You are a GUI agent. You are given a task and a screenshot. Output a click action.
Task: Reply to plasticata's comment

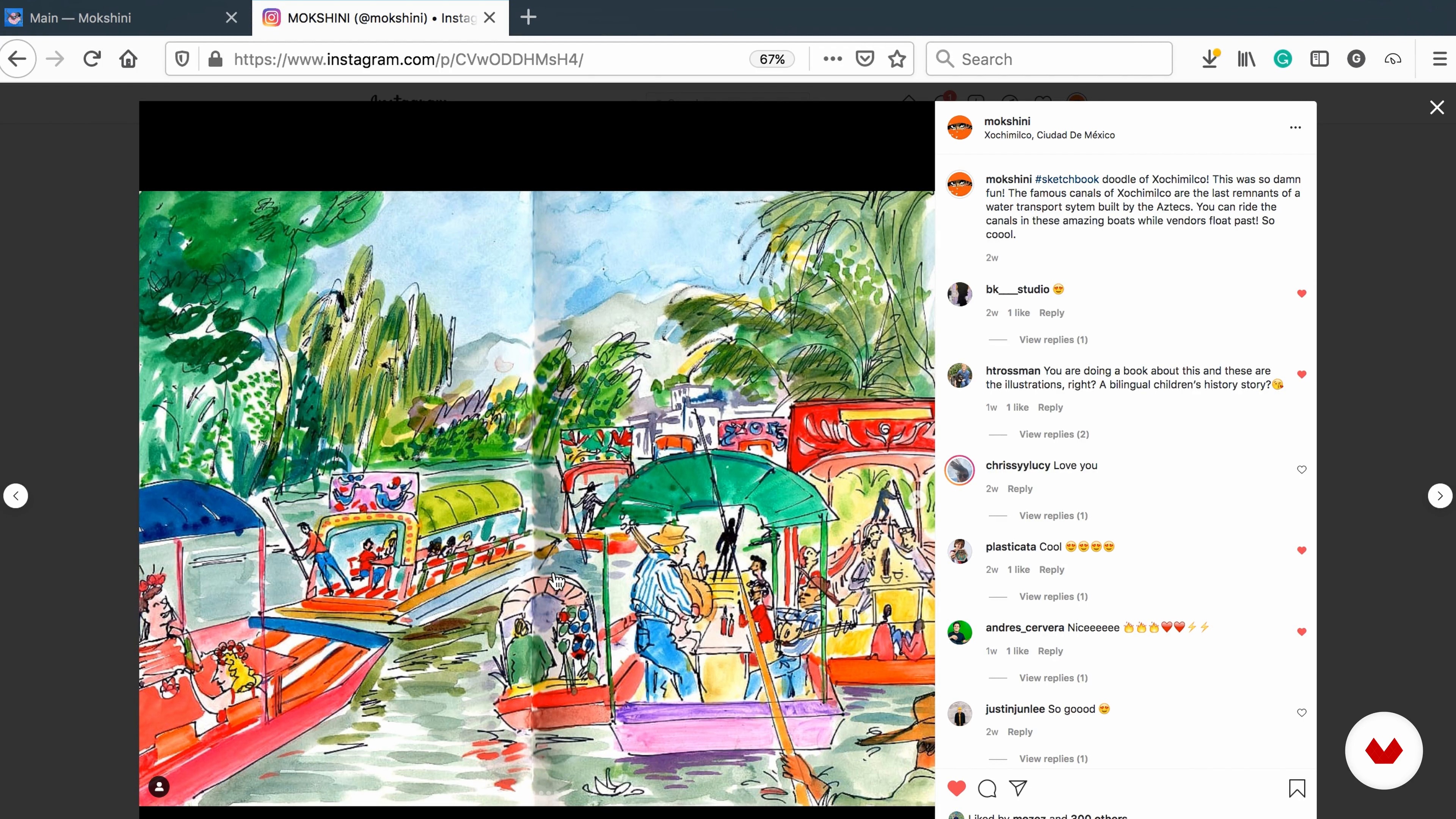(x=1051, y=570)
